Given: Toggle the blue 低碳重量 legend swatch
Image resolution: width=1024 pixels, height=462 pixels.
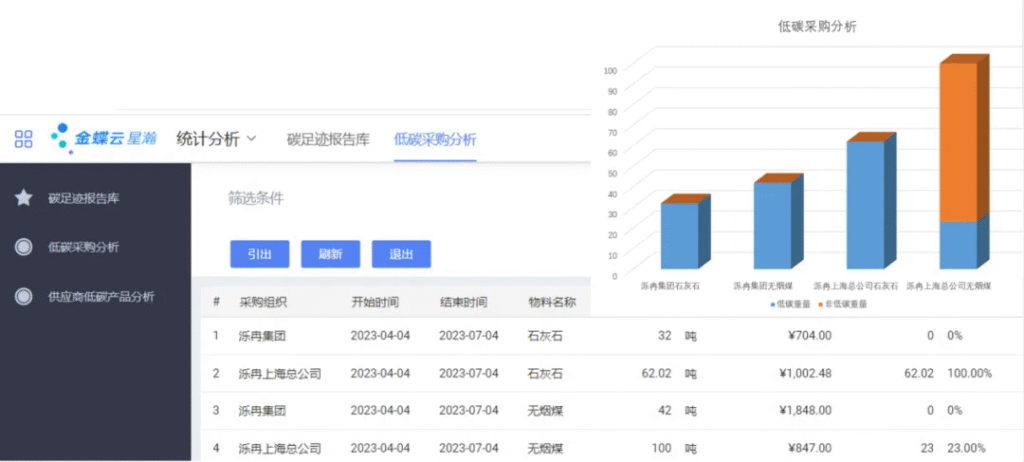Looking at the screenshot, I should (773, 304).
